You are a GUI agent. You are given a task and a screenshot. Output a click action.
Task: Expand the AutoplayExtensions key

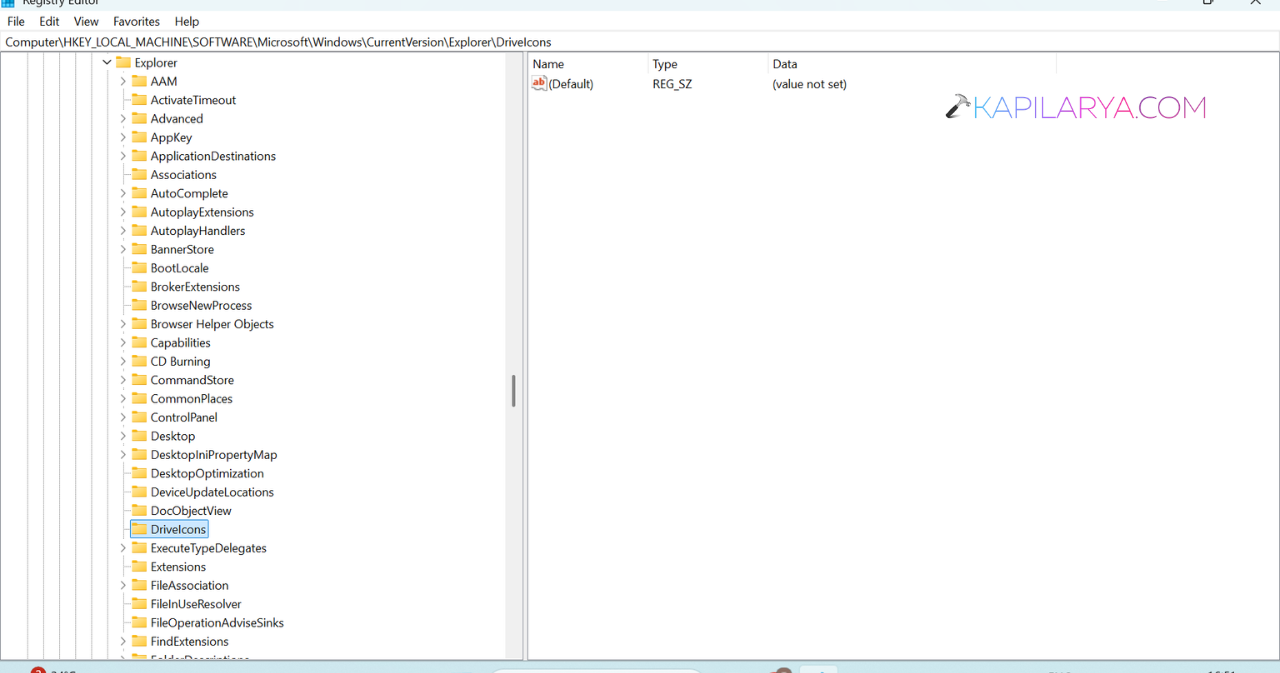[123, 212]
